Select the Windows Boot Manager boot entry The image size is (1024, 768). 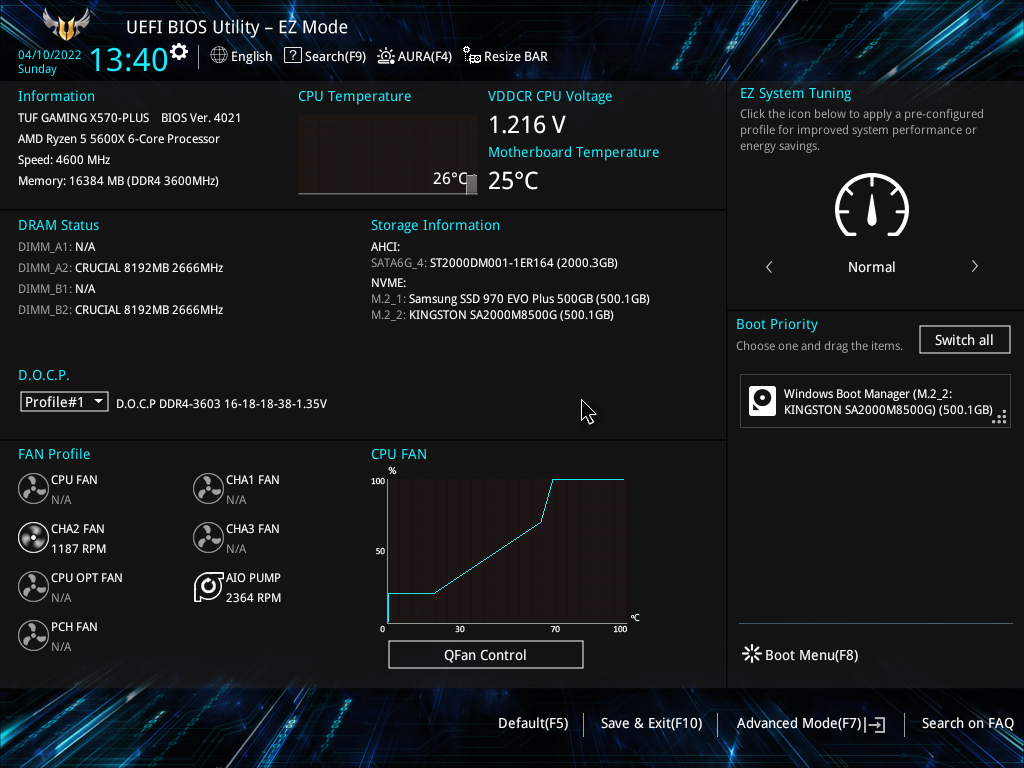point(874,402)
